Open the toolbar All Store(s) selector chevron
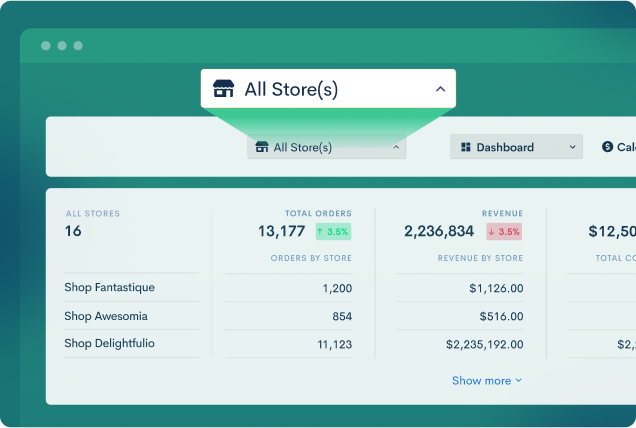 pyautogui.click(x=396, y=147)
